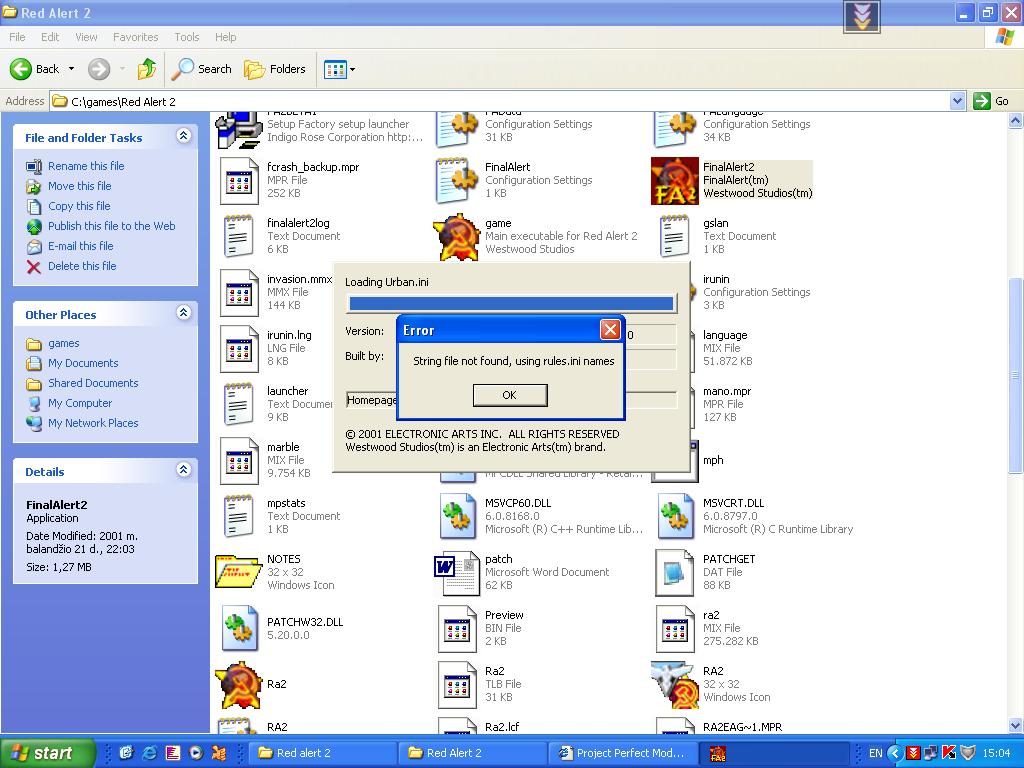Screen dimensions: 1024x768
Task: Click the scroll down arrow of file list
Action: [1016, 725]
